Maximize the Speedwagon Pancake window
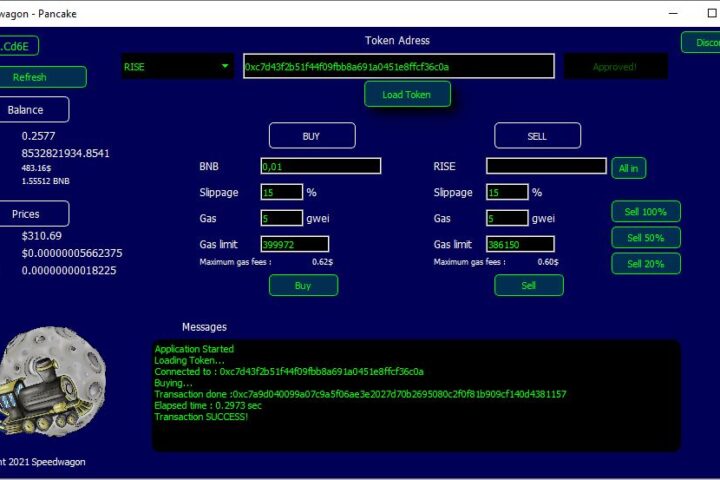This screenshot has width=720, height=480. [x=712, y=13]
